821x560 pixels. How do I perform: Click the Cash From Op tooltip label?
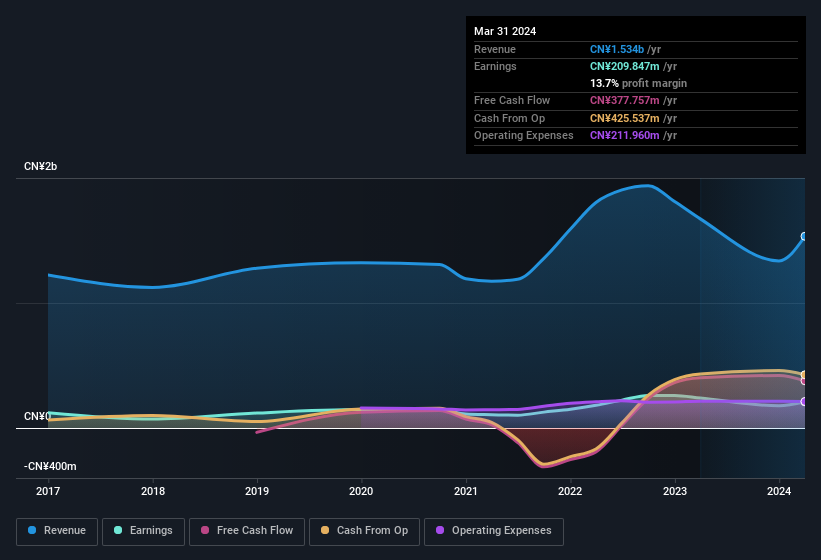(509, 118)
